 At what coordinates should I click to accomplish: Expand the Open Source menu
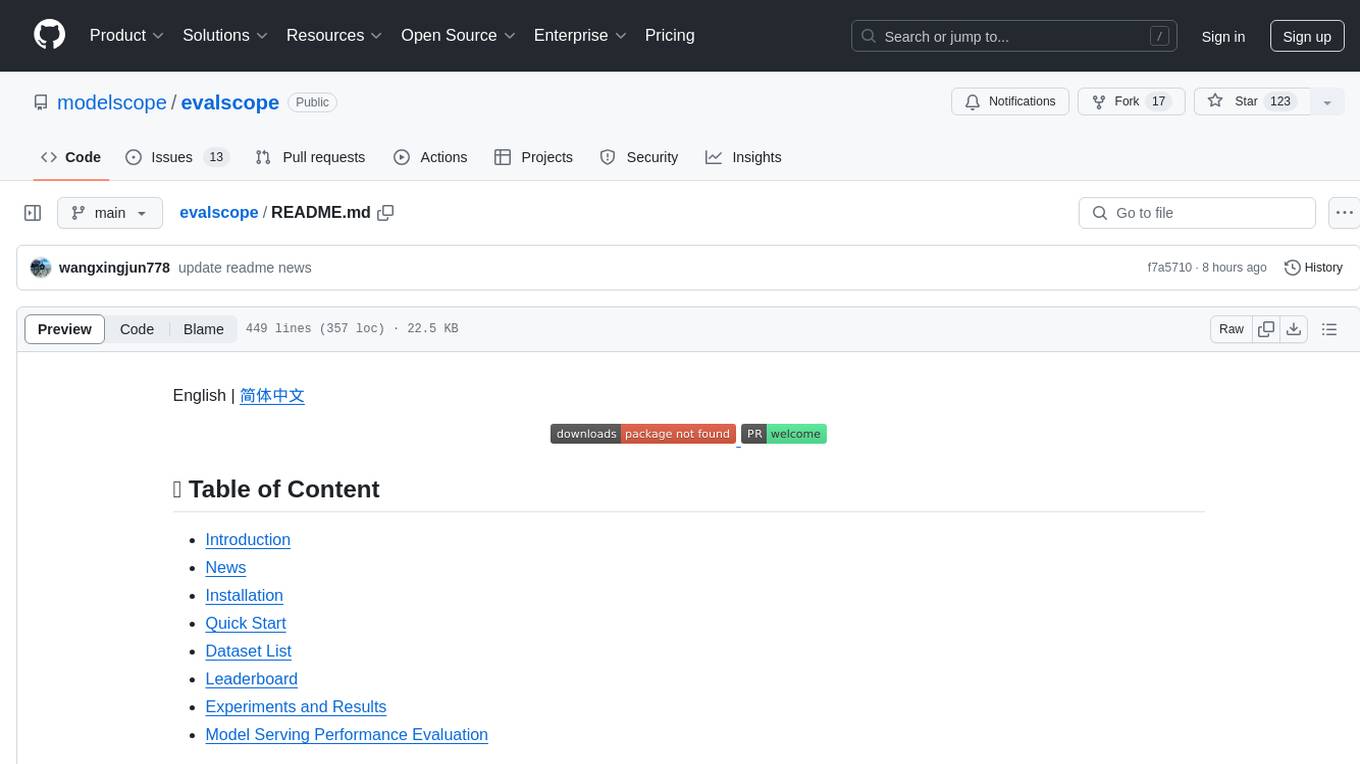pos(458,35)
